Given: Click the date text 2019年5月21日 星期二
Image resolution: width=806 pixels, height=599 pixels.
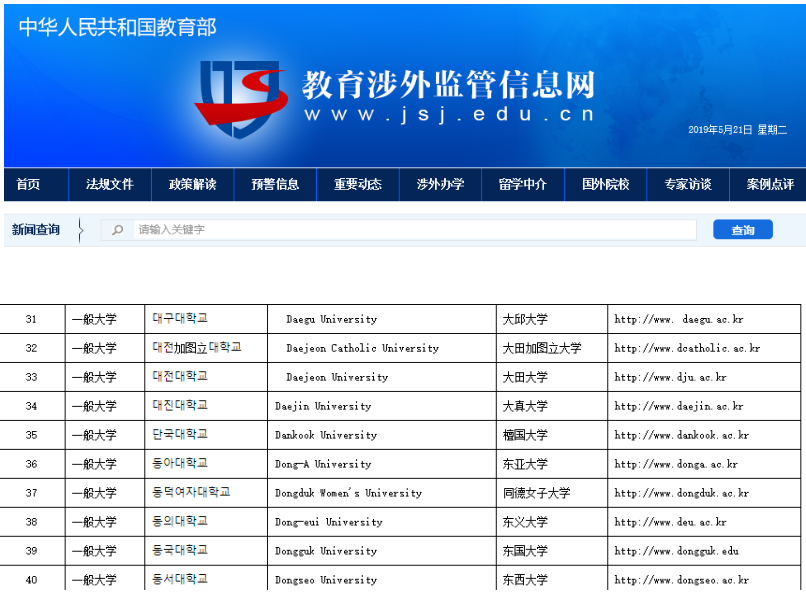Looking at the screenshot, I should (738, 130).
